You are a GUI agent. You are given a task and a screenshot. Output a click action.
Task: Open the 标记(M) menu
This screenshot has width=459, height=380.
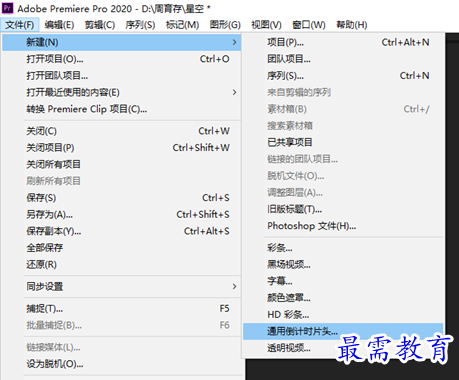(182, 25)
